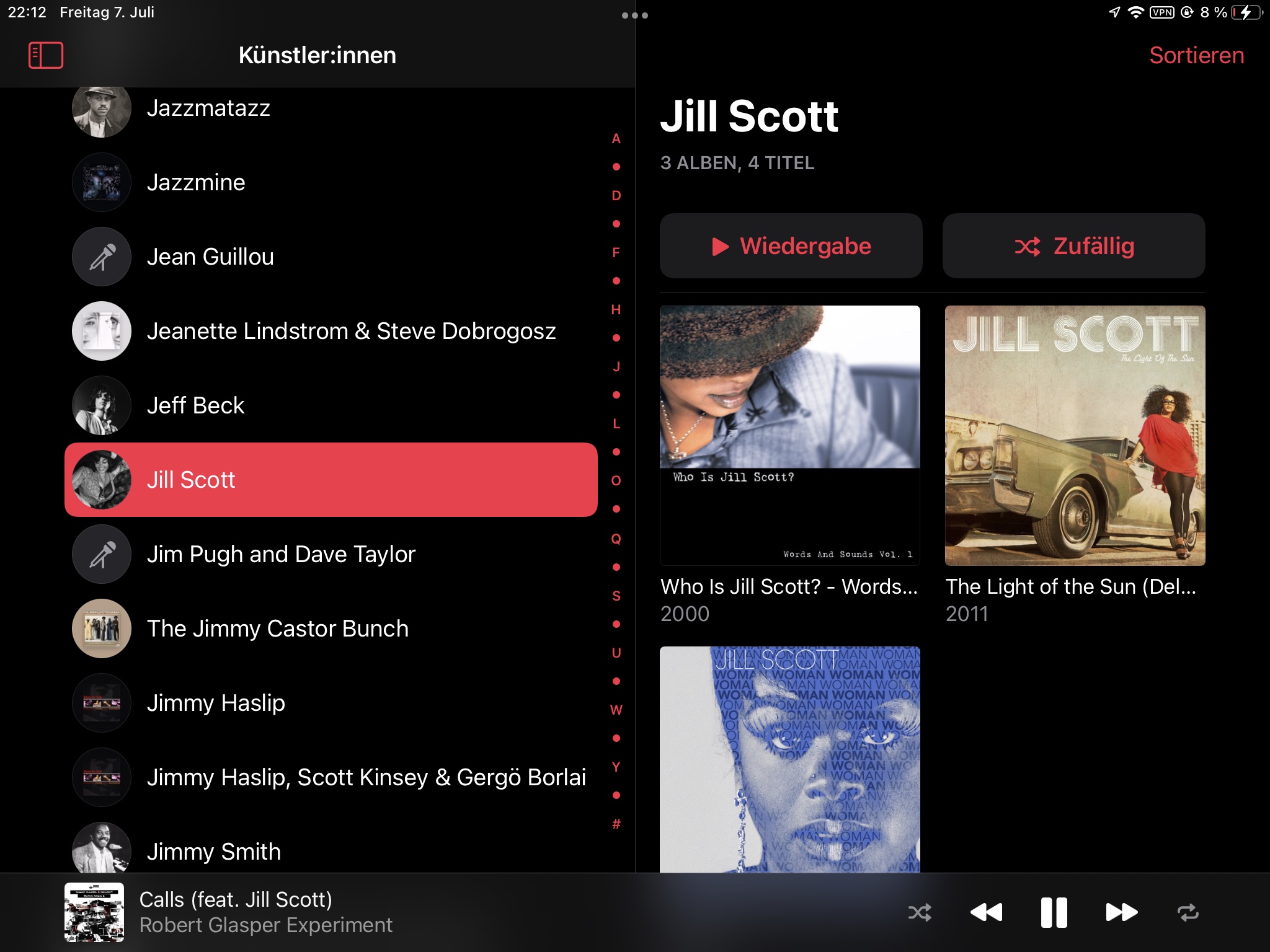
Task: Start playback with Wiedergabe button
Action: [x=791, y=246]
